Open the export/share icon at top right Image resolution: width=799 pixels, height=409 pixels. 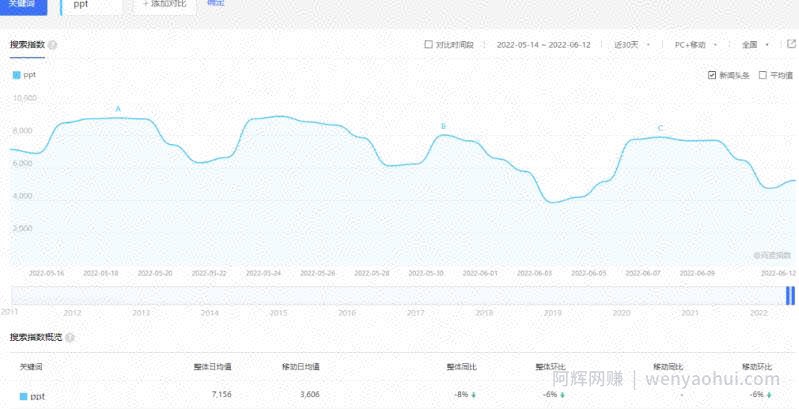791,44
